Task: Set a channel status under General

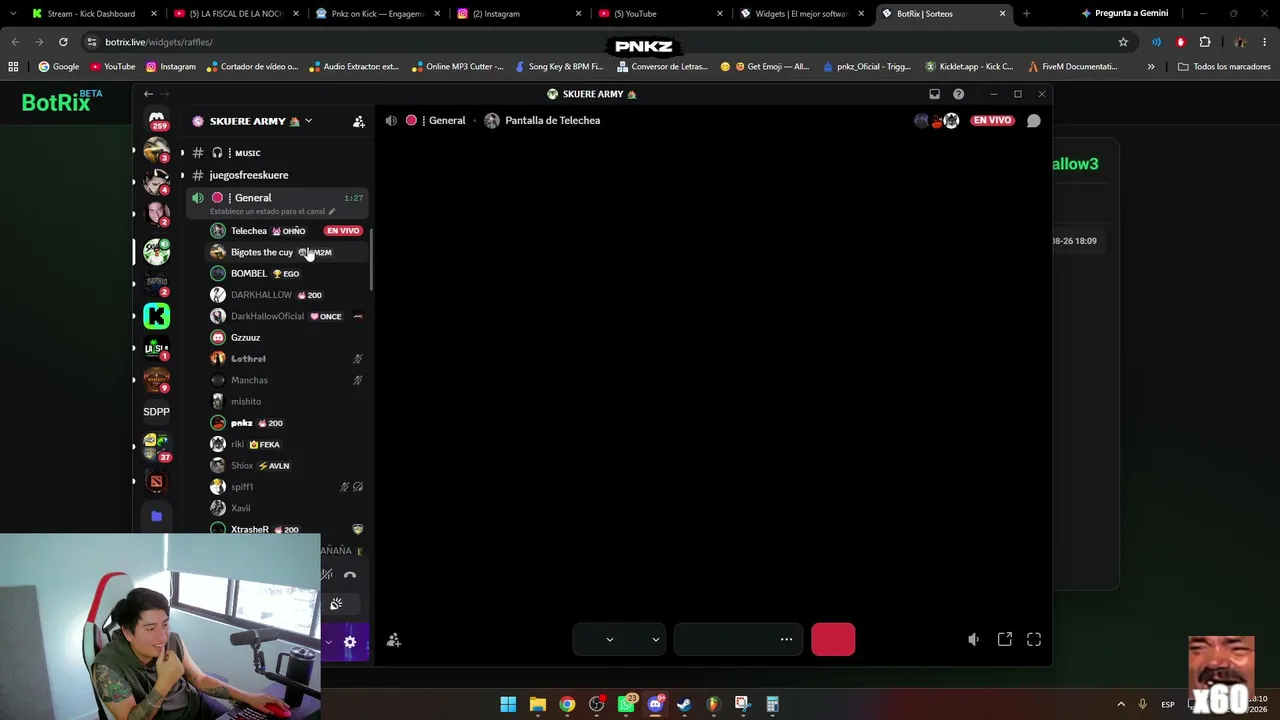Action: pos(272,212)
